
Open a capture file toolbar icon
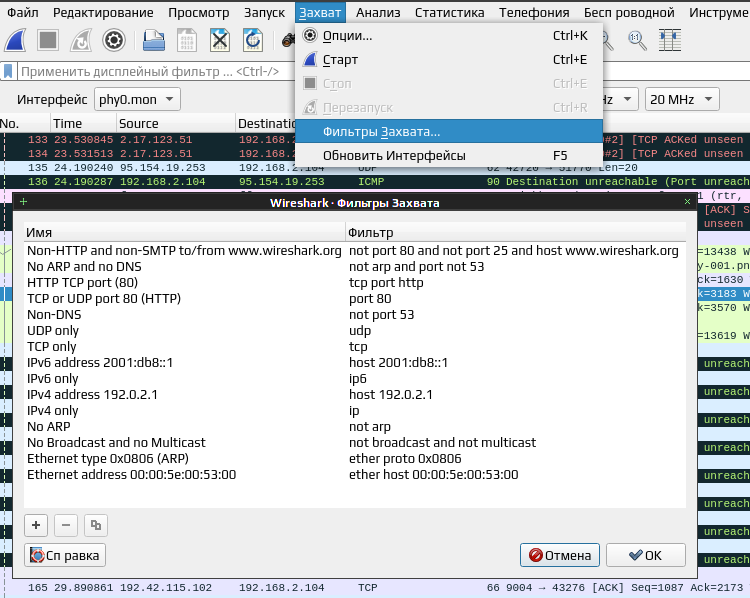pos(154,40)
